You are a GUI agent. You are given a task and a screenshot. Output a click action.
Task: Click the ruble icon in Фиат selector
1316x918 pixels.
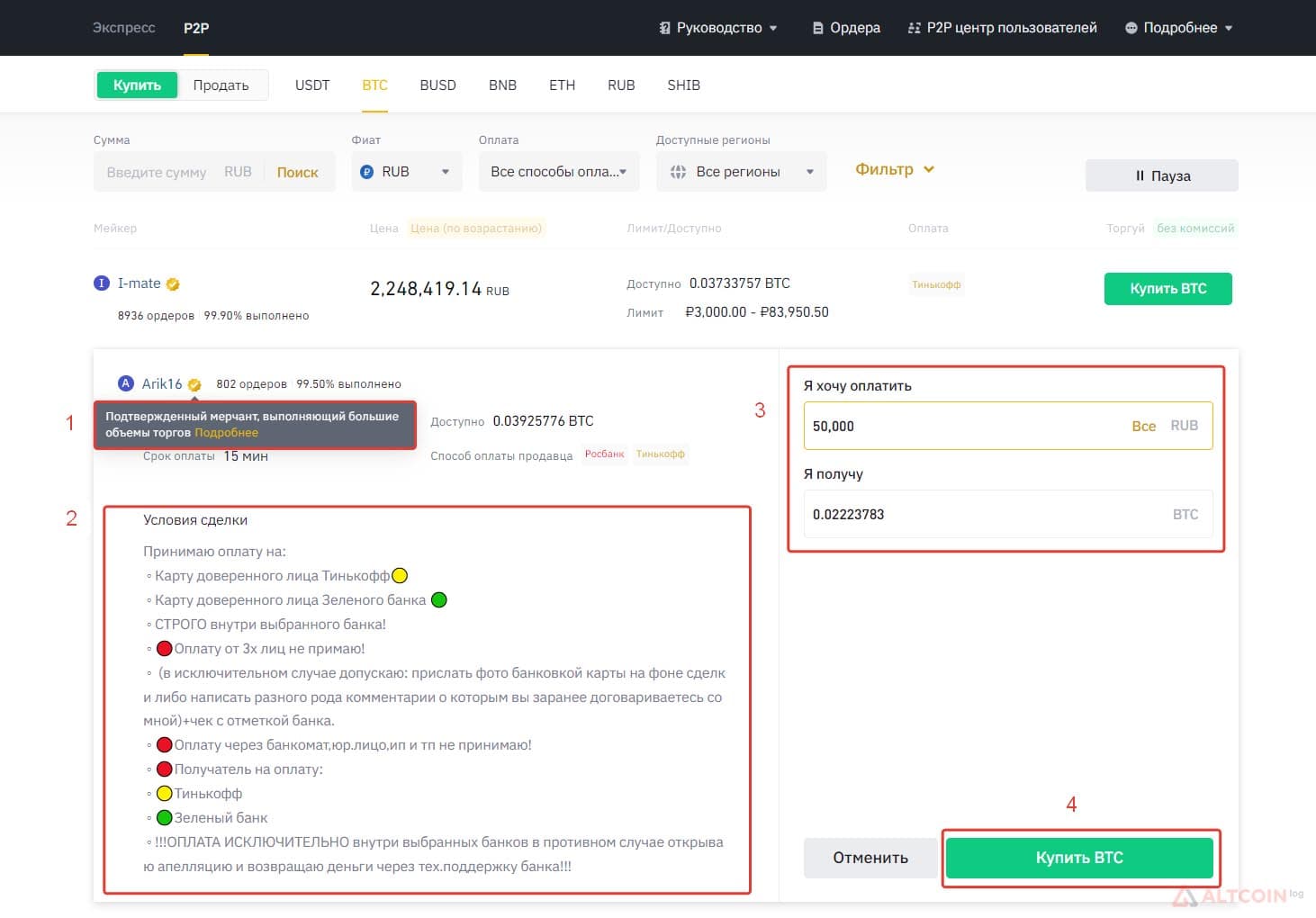pos(366,172)
